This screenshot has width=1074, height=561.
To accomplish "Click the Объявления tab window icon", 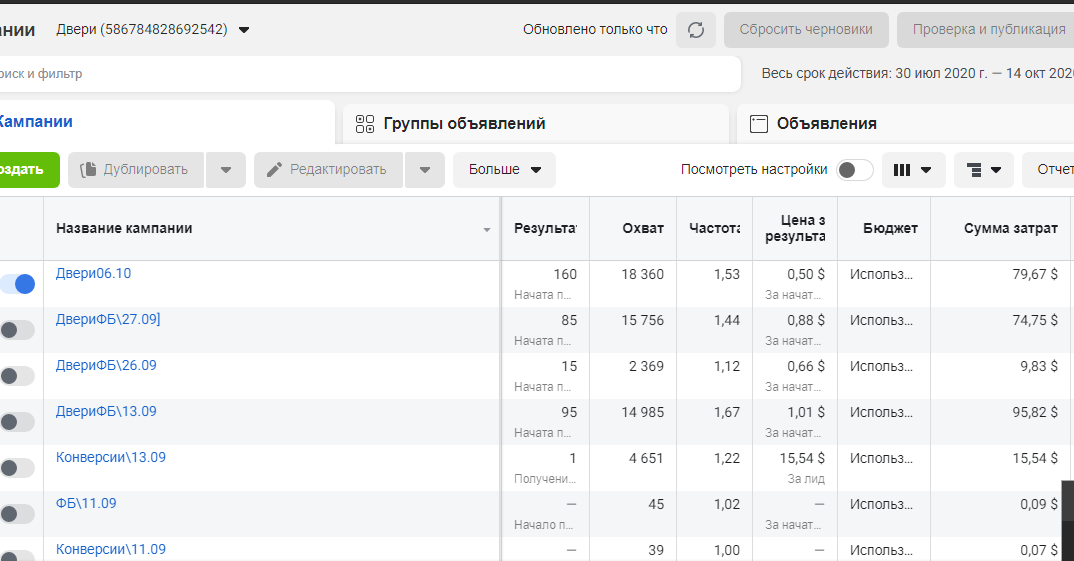I will [x=759, y=124].
